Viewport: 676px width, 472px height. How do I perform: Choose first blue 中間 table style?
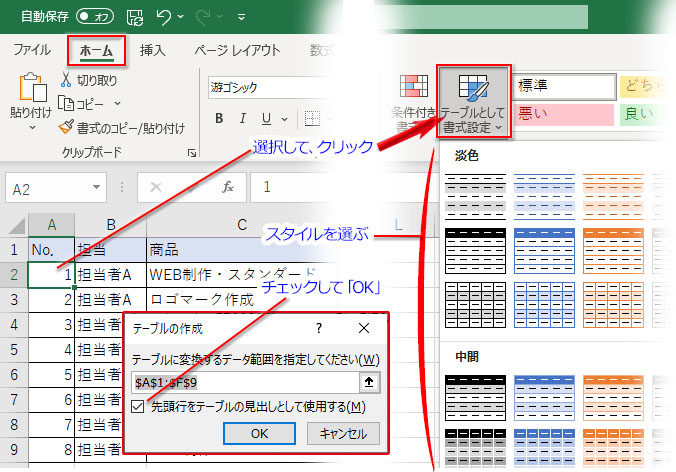click(544, 397)
